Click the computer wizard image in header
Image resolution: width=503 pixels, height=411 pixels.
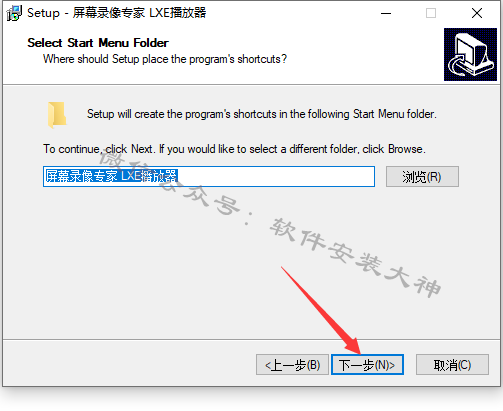point(470,54)
